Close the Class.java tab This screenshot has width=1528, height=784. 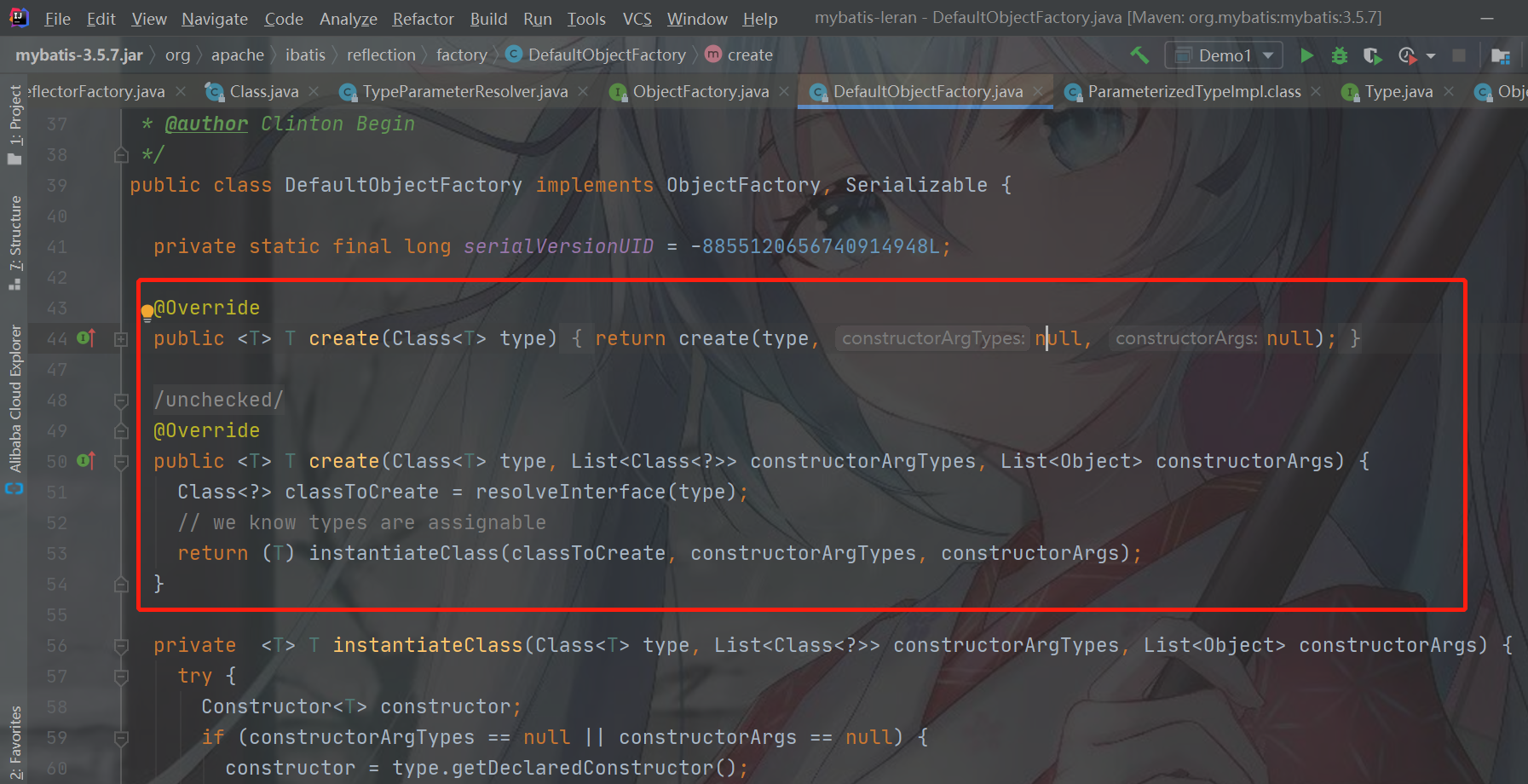(x=314, y=91)
